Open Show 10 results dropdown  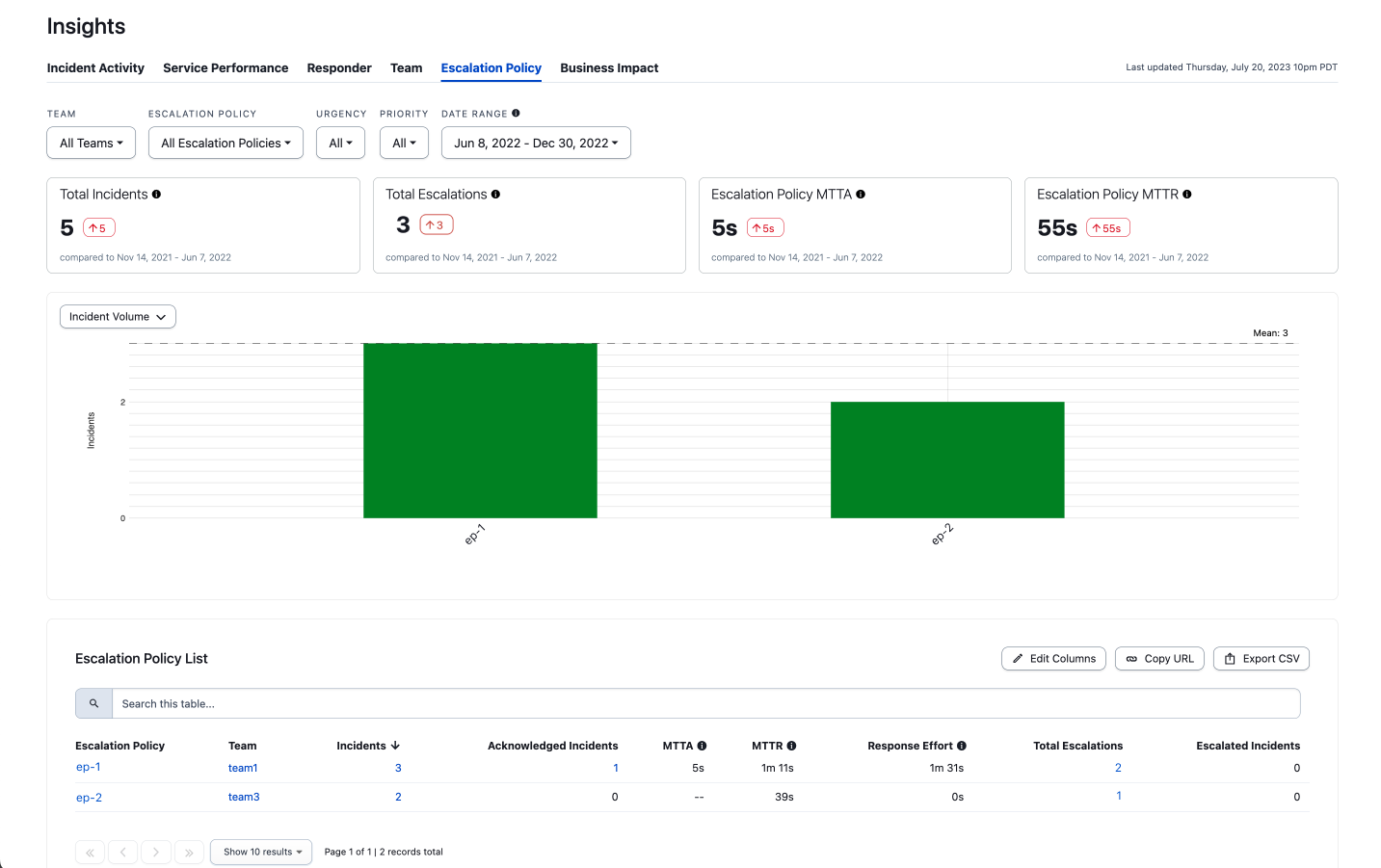click(x=261, y=852)
